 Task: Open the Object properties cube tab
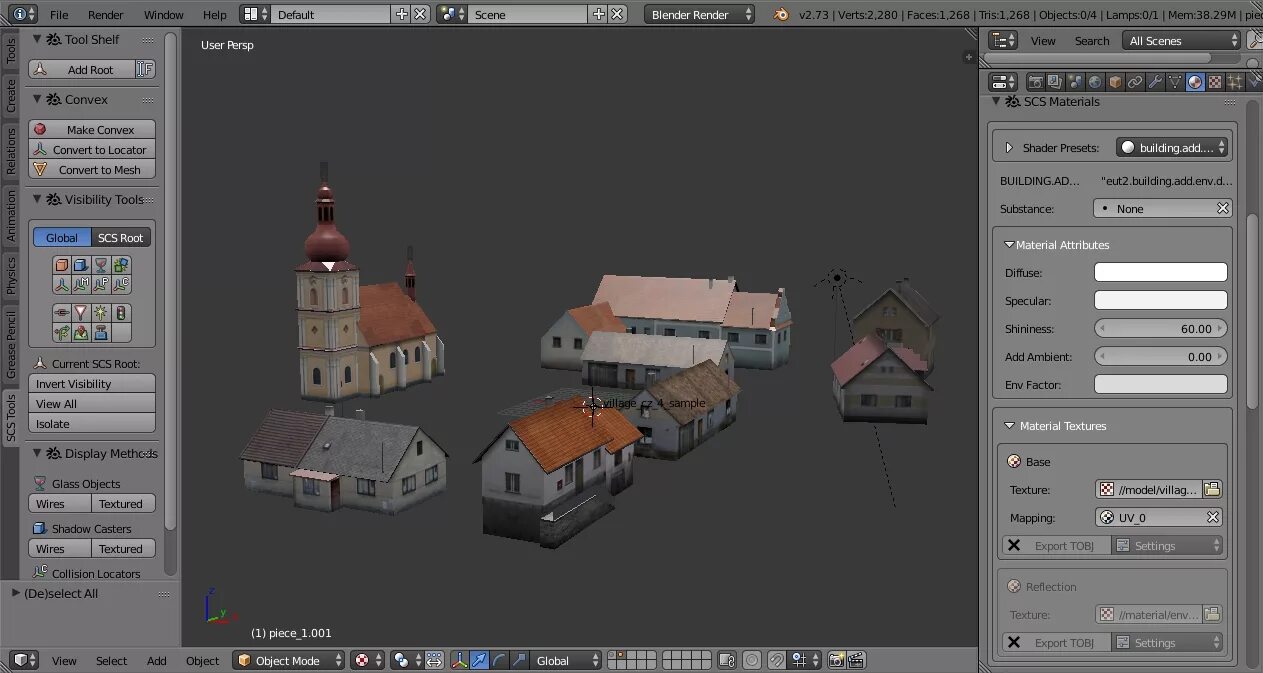pyautogui.click(x=1115, y=82)
